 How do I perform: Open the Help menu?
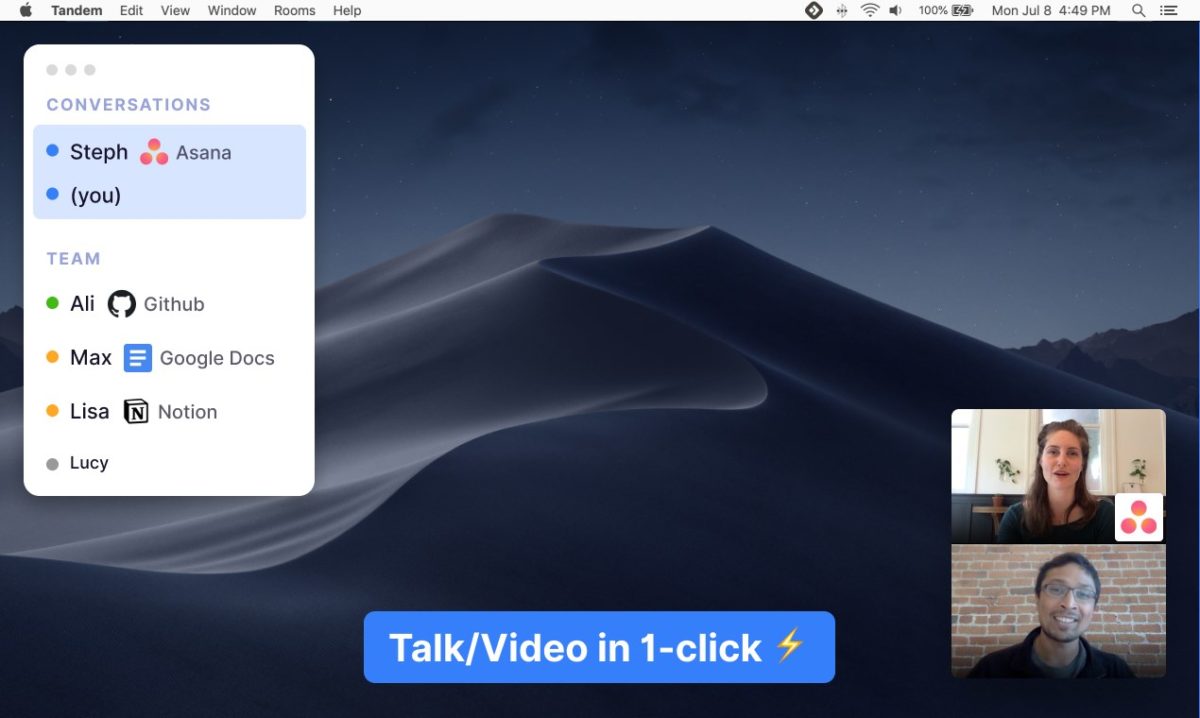pos(347,10)
